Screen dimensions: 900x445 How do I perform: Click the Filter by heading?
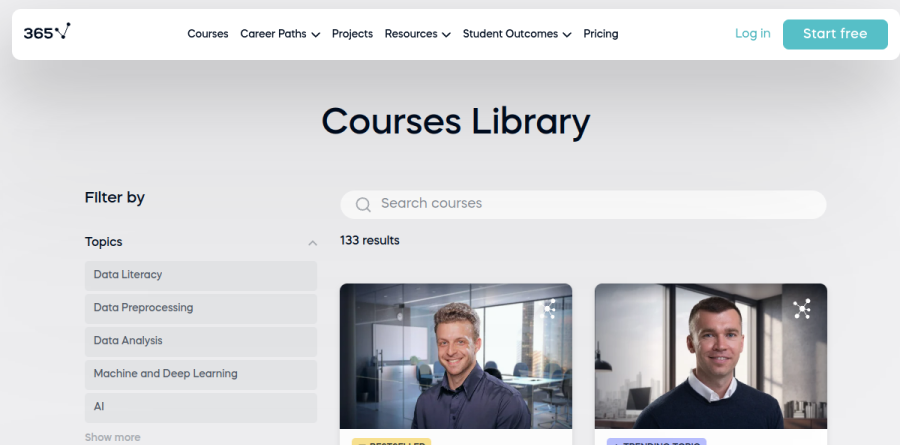click(x=115, y=198)
